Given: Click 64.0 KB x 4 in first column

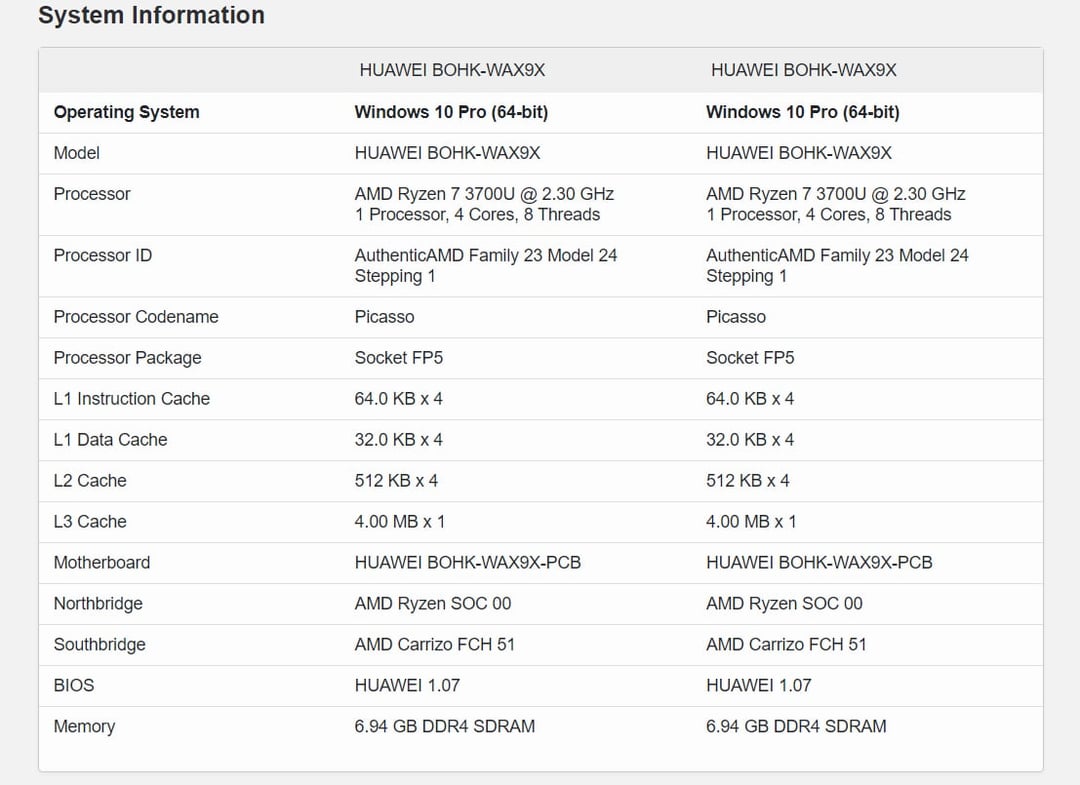Looking at the screenshot, I should (x=399, y=399).
